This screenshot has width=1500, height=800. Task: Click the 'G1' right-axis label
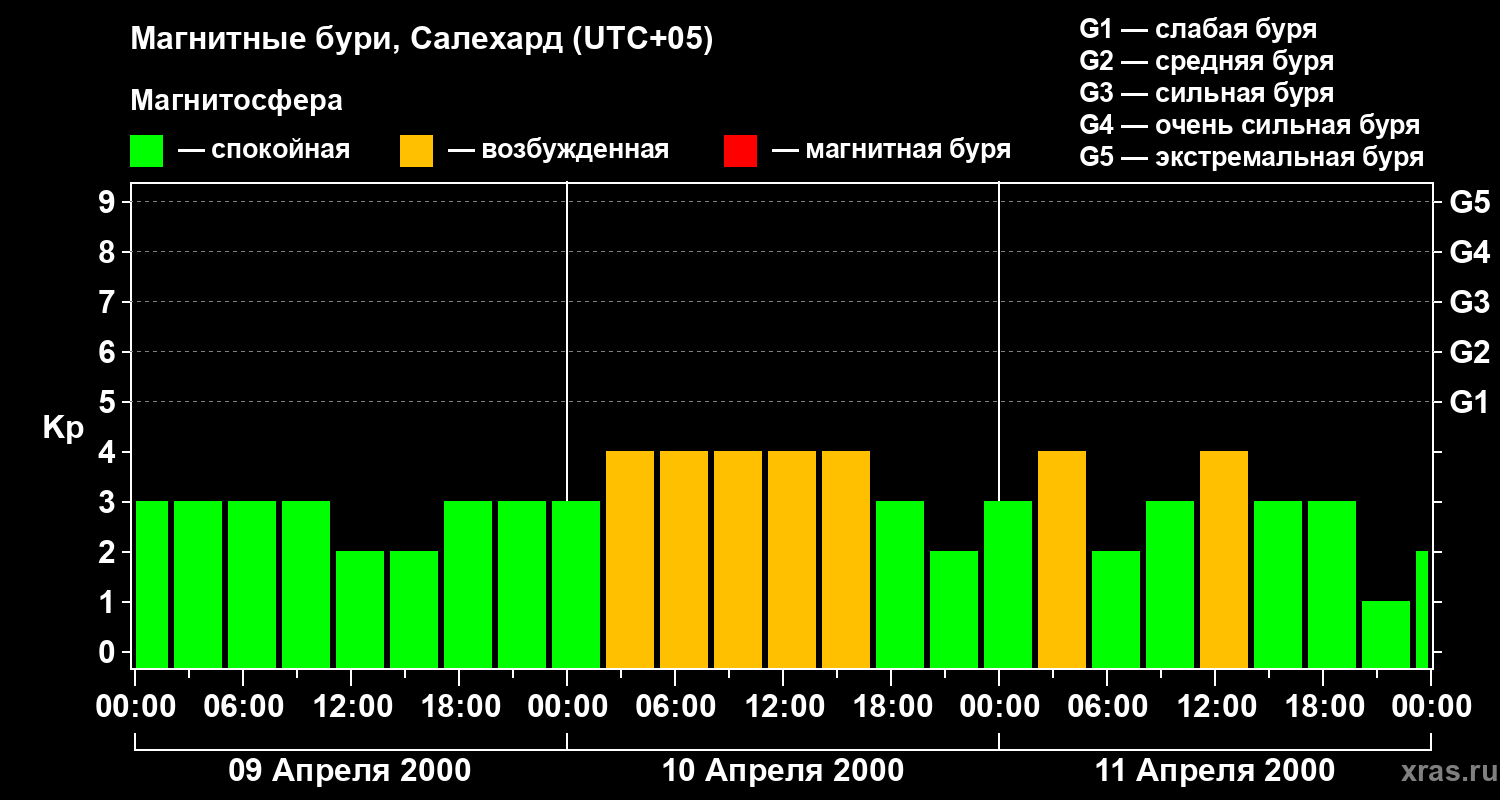[1469, 402]
